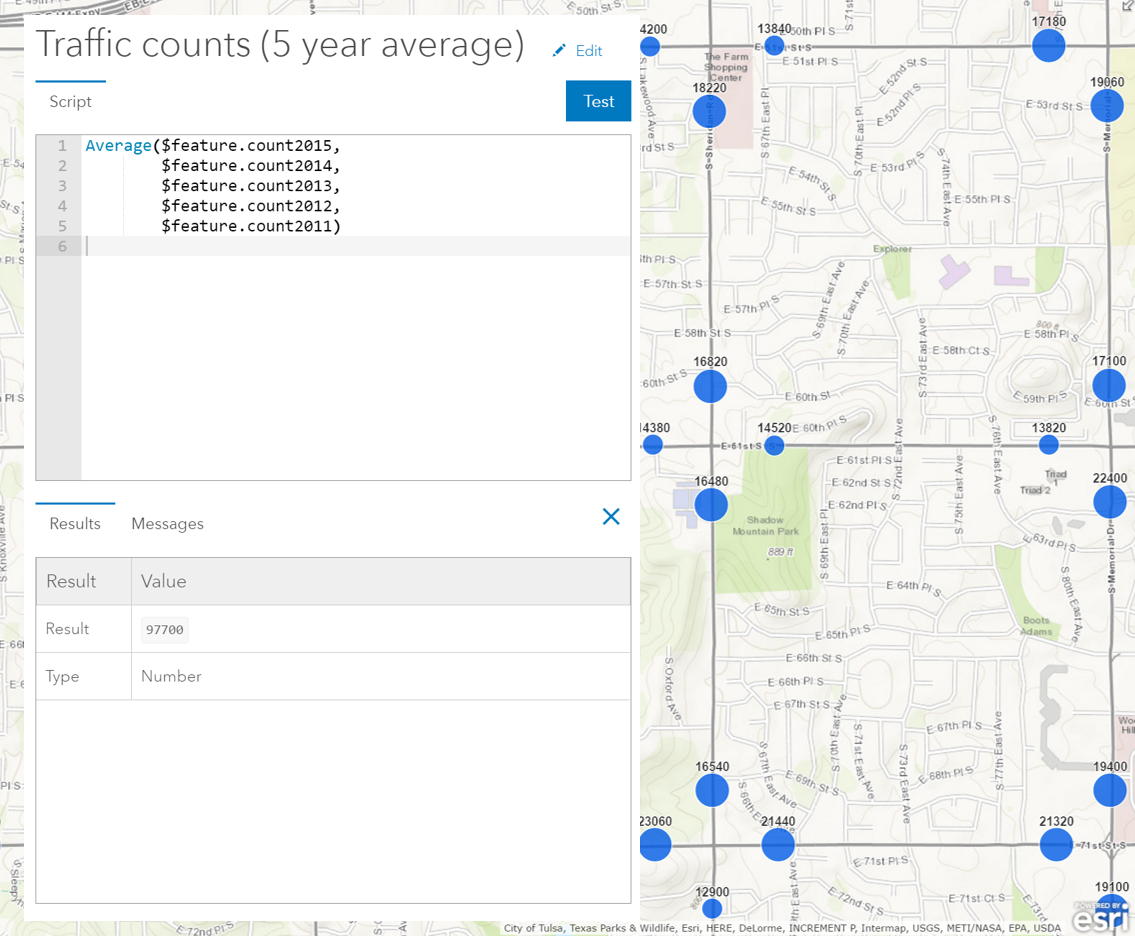Click $feature.count2011 in the script

coord(246,226)
